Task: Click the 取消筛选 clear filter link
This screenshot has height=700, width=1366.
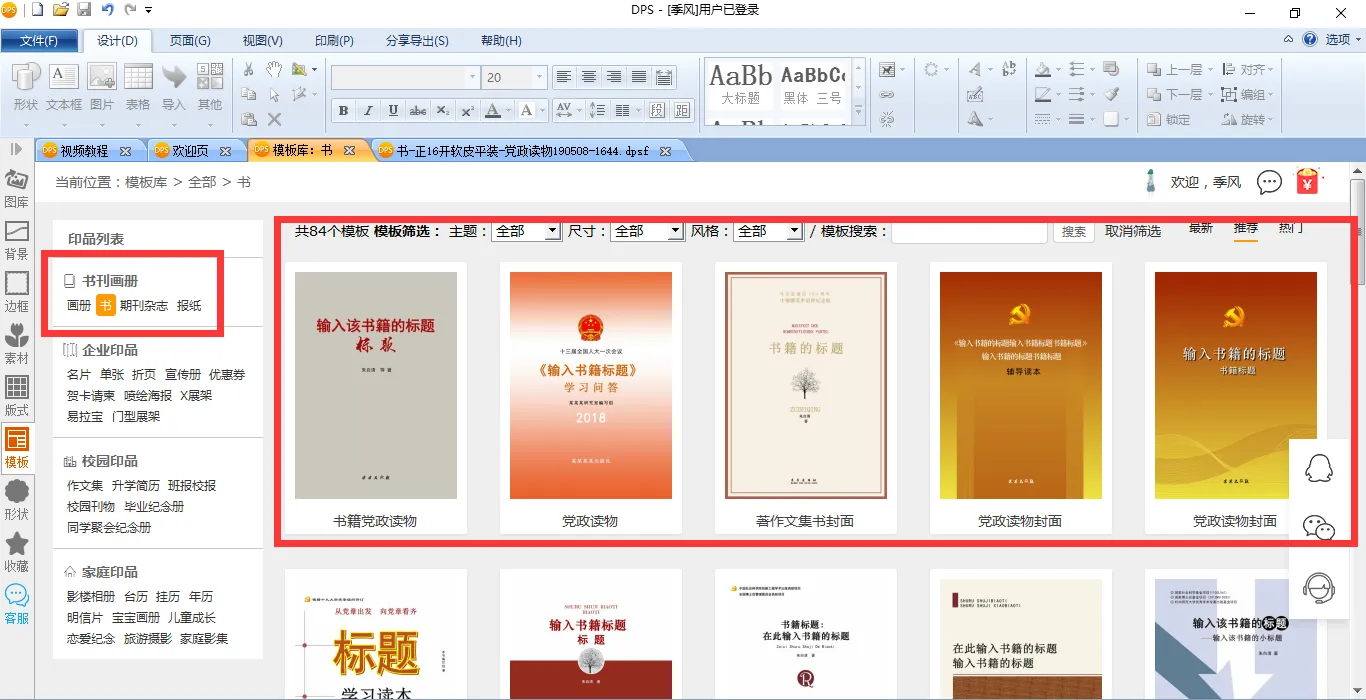Action: 1133,231
